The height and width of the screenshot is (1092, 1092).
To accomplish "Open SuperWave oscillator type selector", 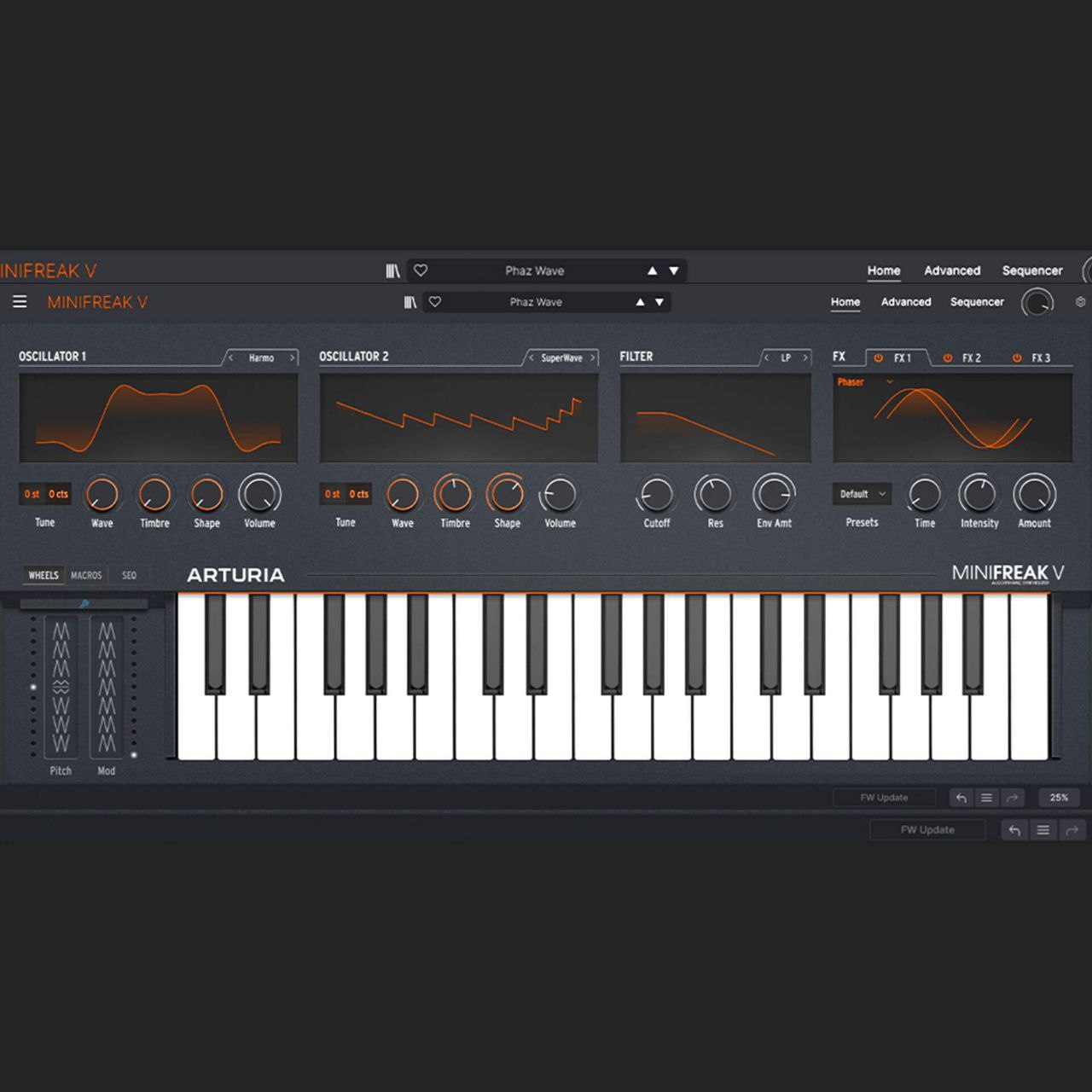I will point(561,358).
